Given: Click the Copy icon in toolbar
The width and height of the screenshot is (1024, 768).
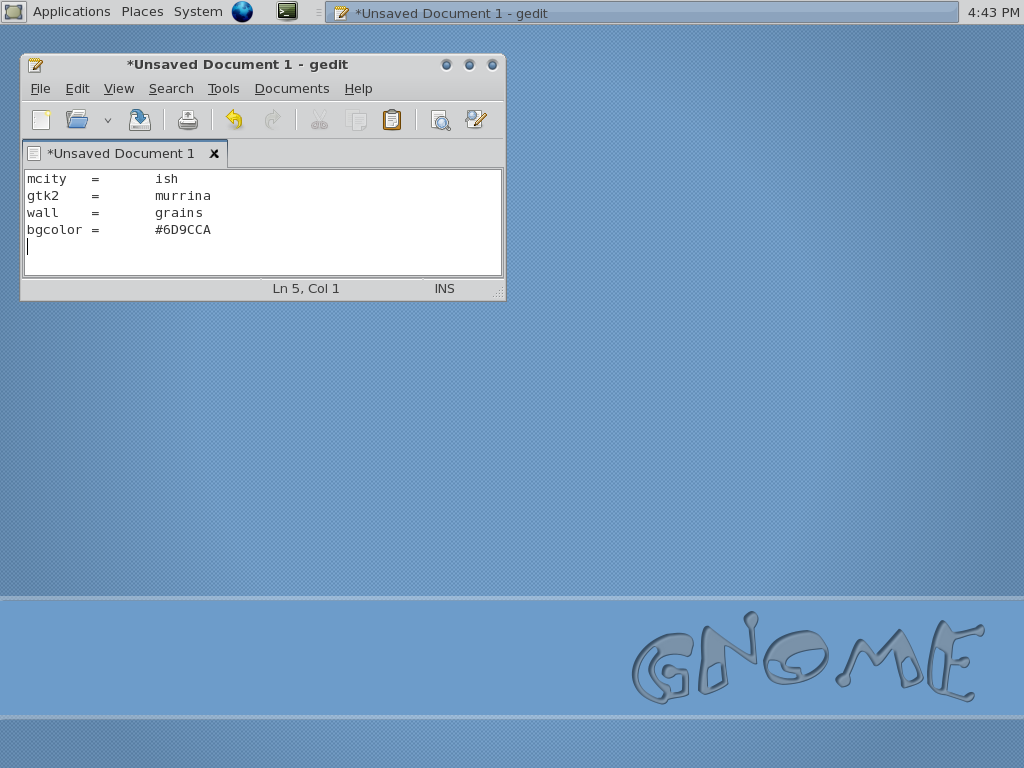Looking at the screenshot, I should coord(356,120).
